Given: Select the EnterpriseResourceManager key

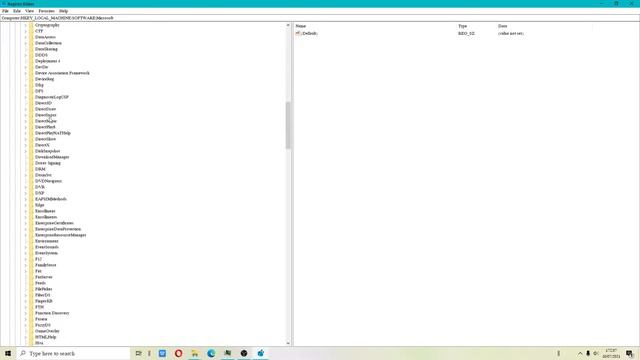Looking at the screenshot, I should (60, 235).
